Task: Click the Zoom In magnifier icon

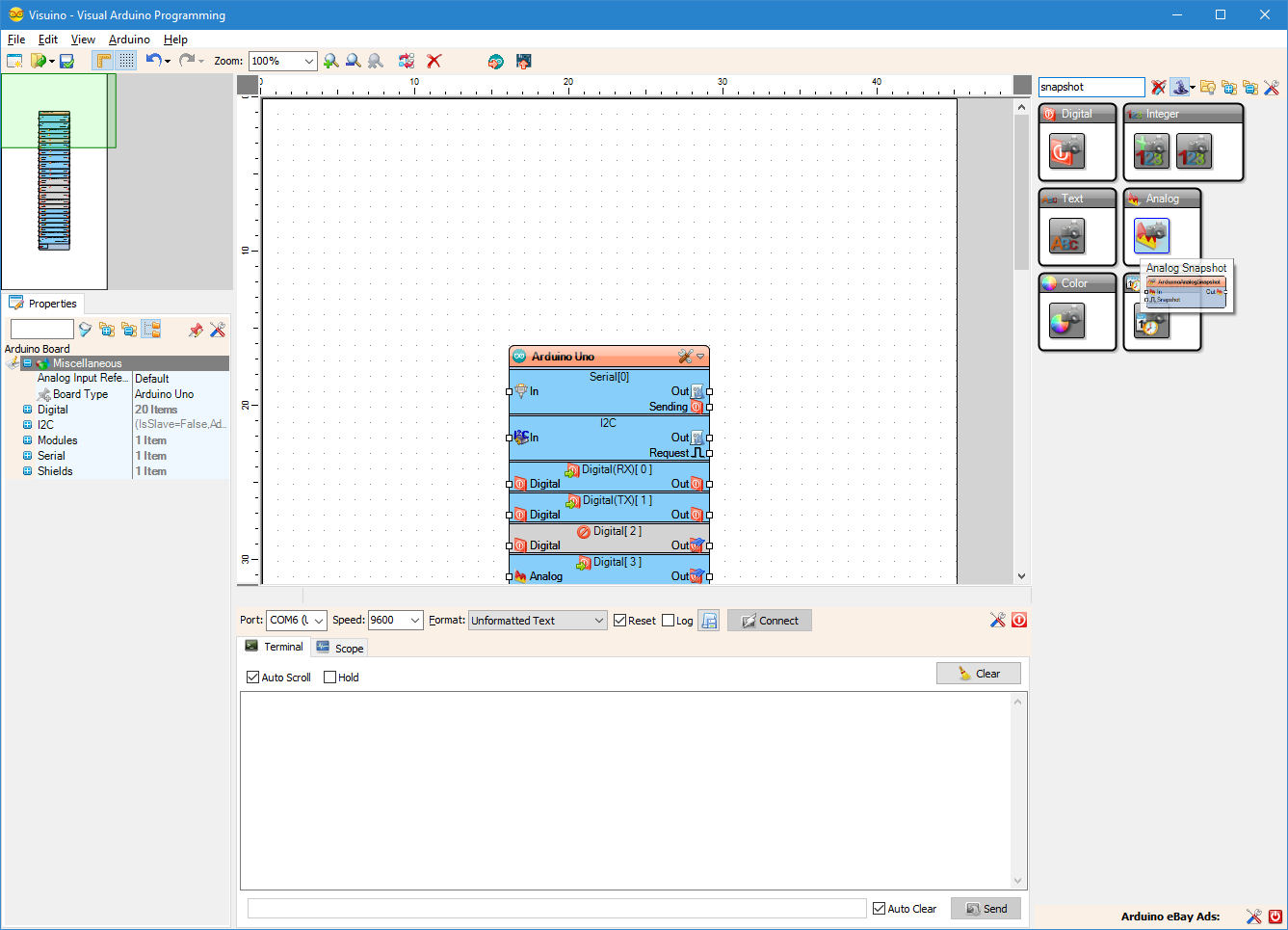Action: [330, 61]
